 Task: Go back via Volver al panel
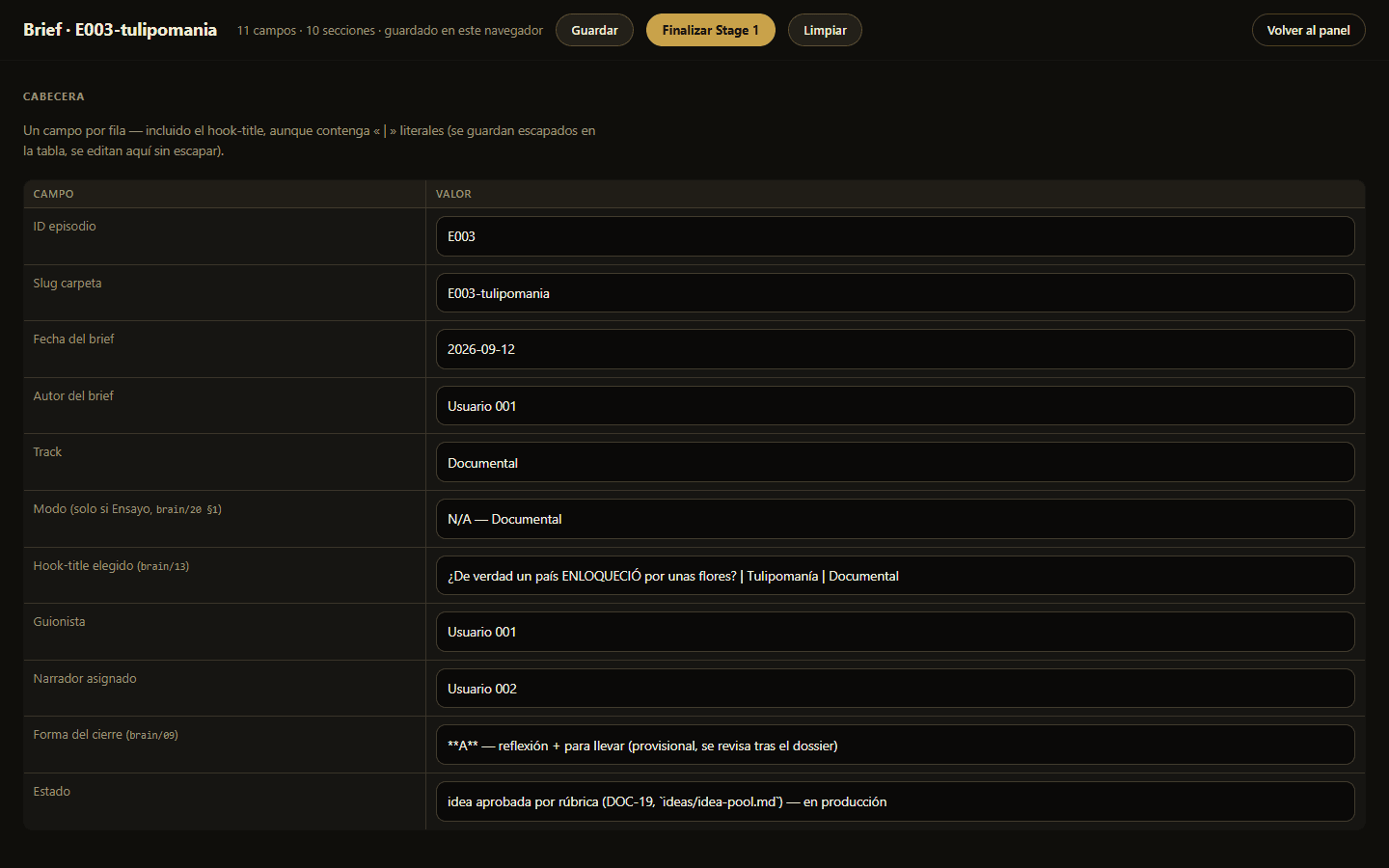click(1308, 30)
